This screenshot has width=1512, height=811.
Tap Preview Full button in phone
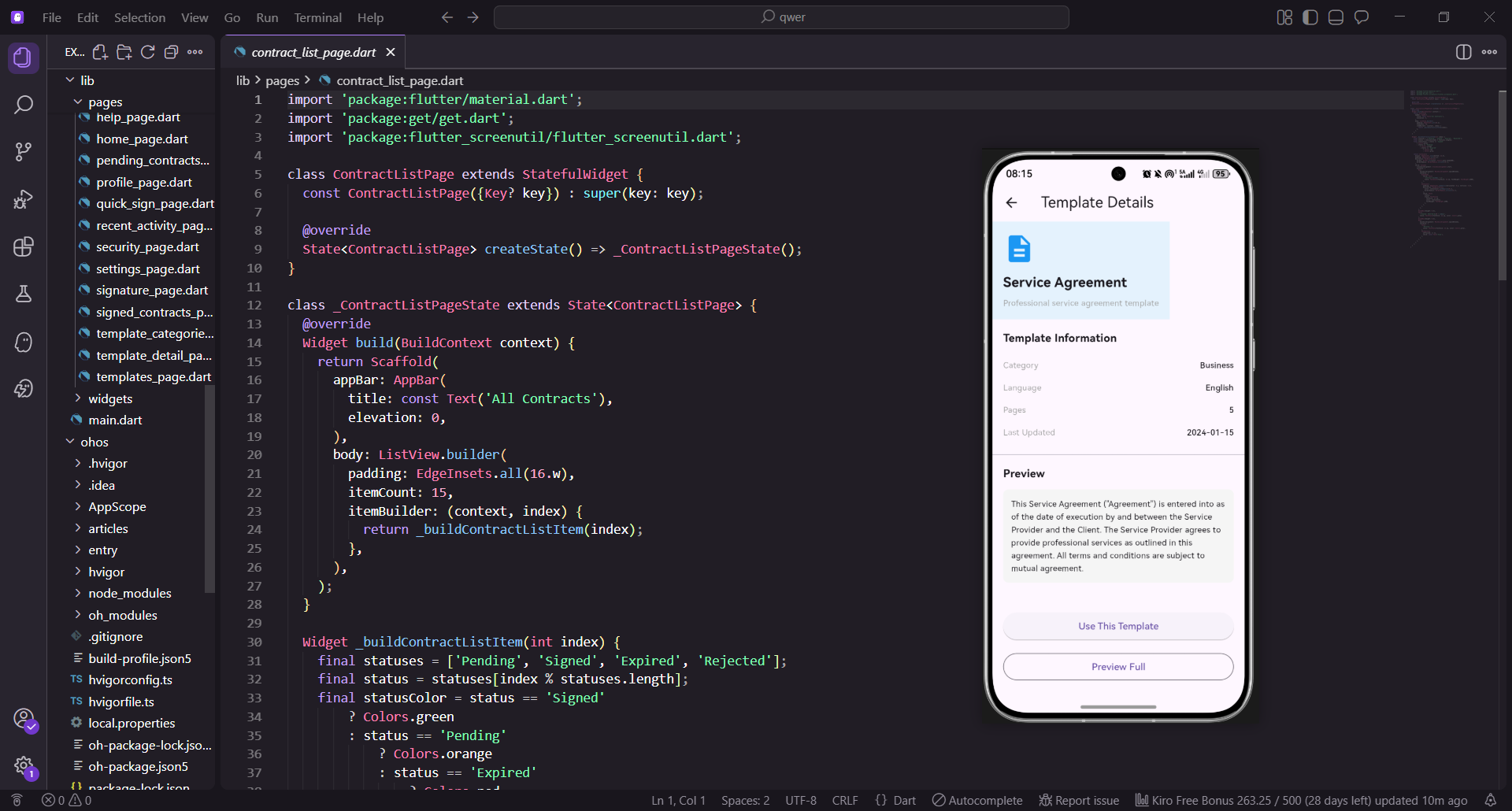point(1117,667)
